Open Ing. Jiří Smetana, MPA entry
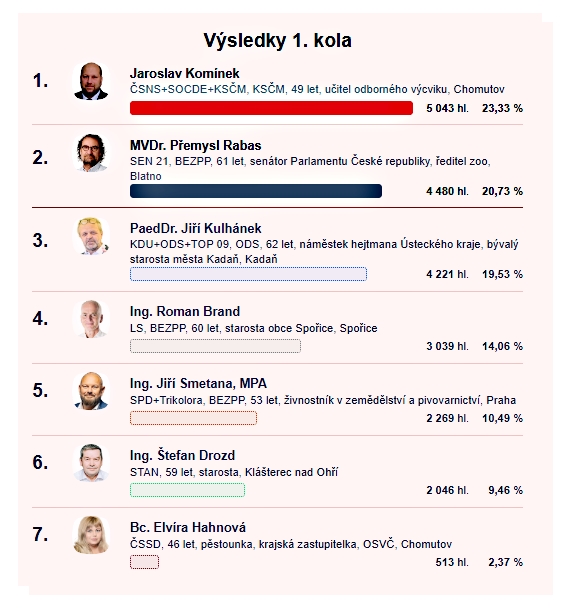This screenshot has width=565, height=610. (198, 384)
